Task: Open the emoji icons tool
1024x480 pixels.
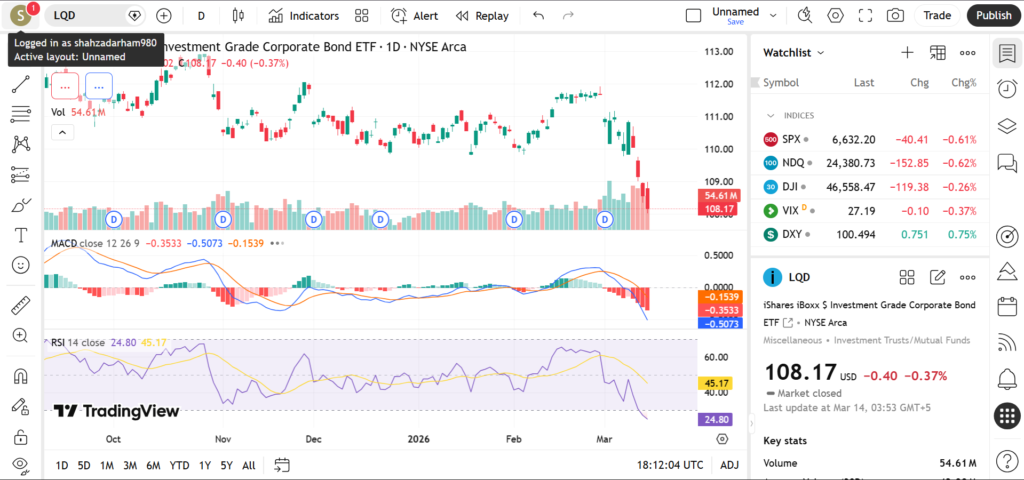Action: pyautogui.click(x=20, y=265)
